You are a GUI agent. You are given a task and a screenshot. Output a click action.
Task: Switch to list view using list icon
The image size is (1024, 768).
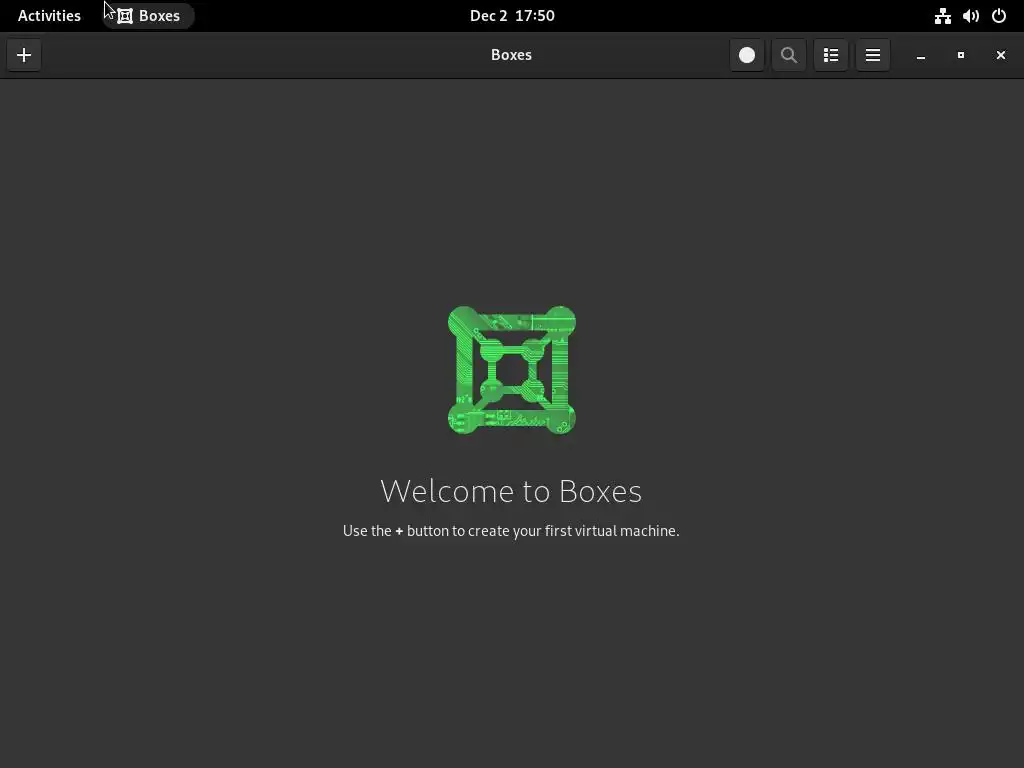pos(831,55)
